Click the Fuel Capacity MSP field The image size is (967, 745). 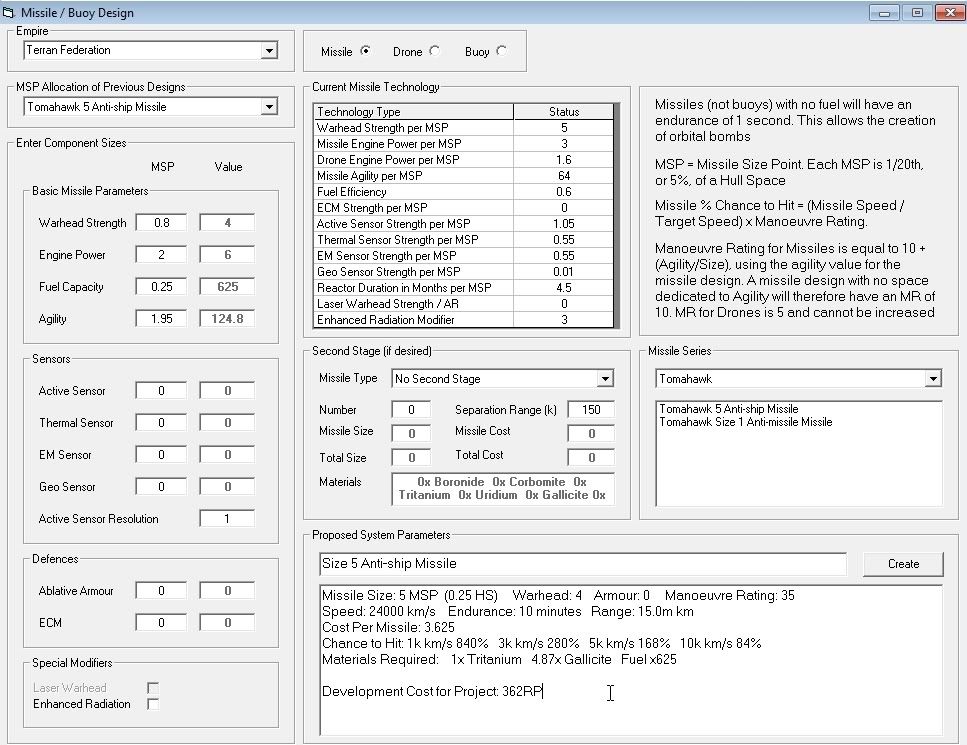pos(161,287)
